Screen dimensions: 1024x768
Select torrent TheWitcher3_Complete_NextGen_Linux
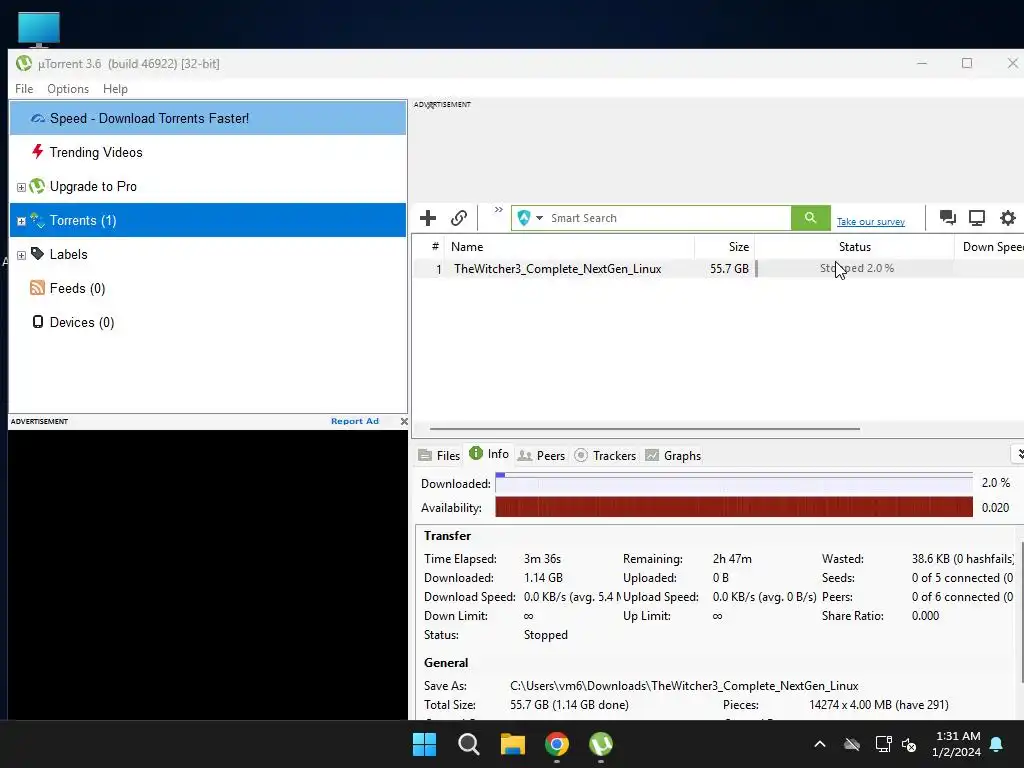tap(558, 269)
